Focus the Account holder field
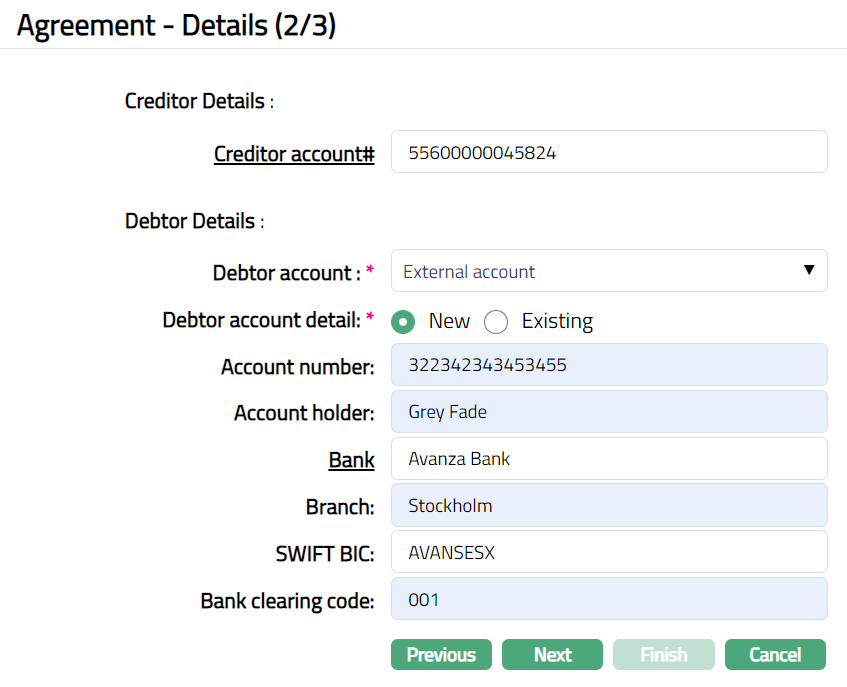The height and width of the screenshot is (687, 847). (608, 412)
